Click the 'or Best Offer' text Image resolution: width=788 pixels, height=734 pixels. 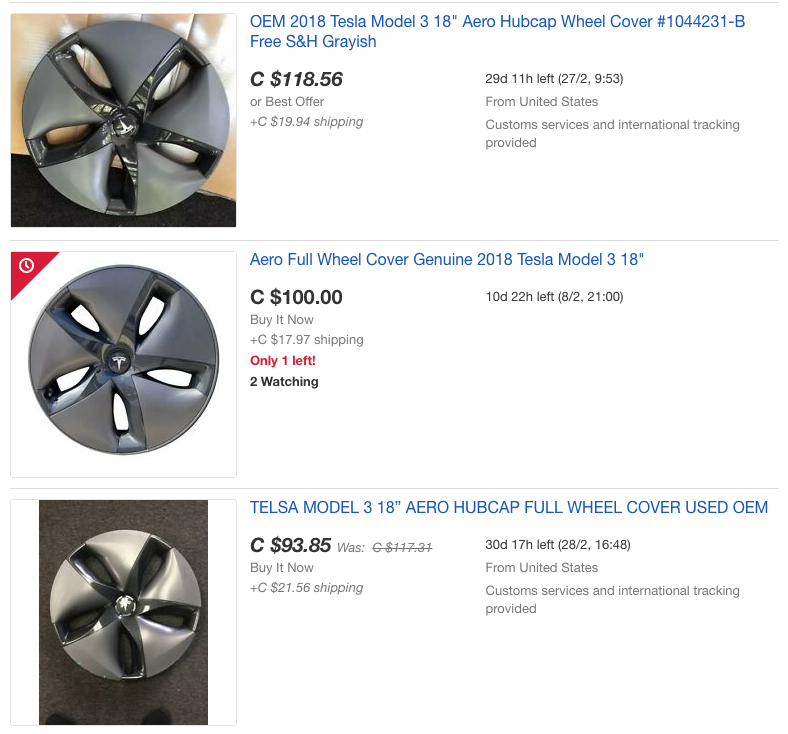click(x=287, y=102)
